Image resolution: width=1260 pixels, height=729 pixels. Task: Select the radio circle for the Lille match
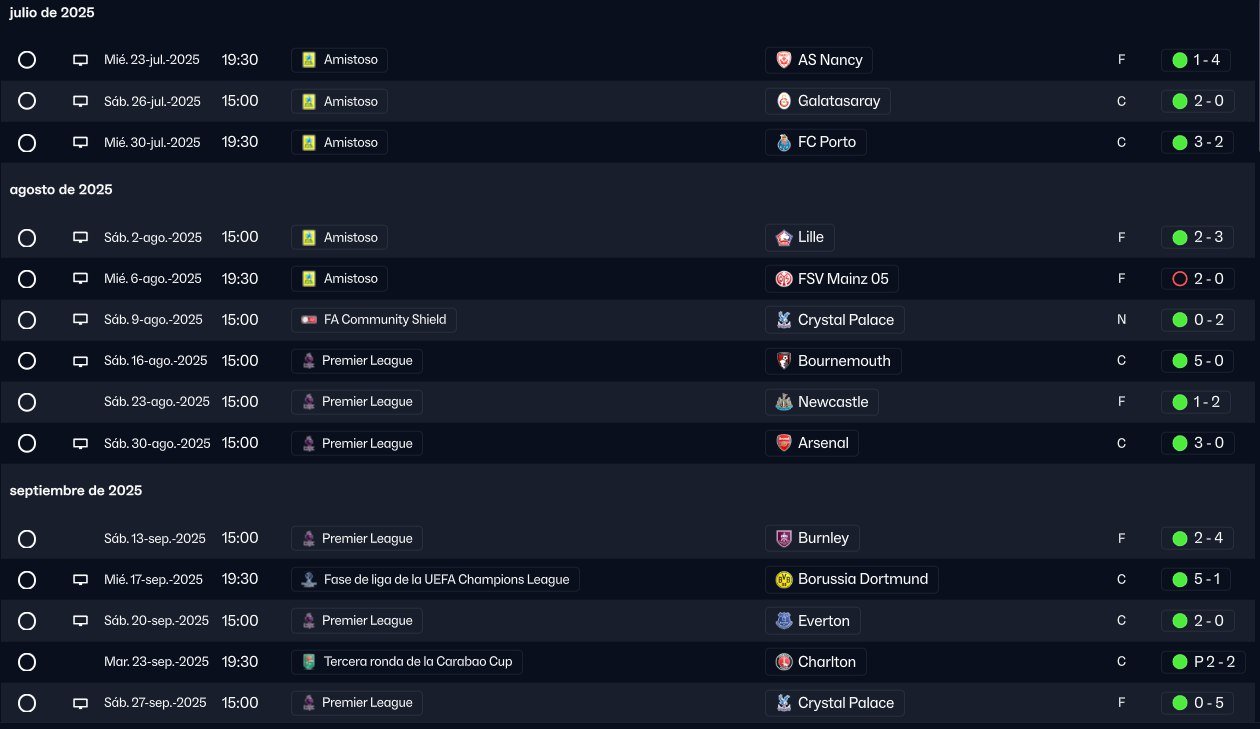(x=27, y=238)
